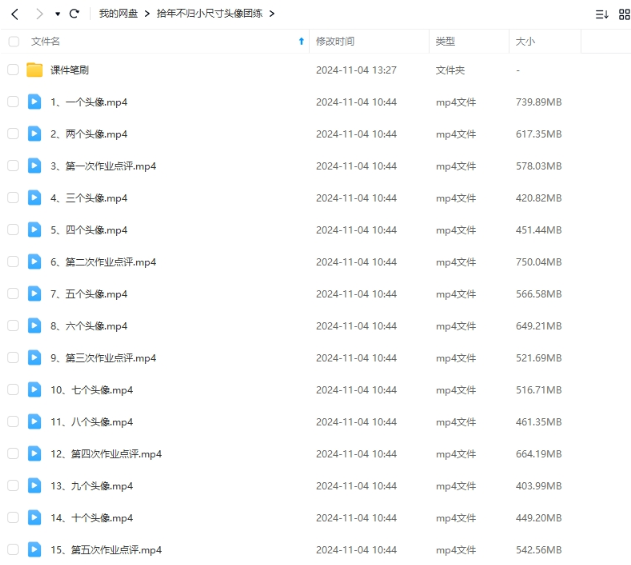
Task: Click video icon of 2、两个头像.mp4
Action: coord(34,134)
